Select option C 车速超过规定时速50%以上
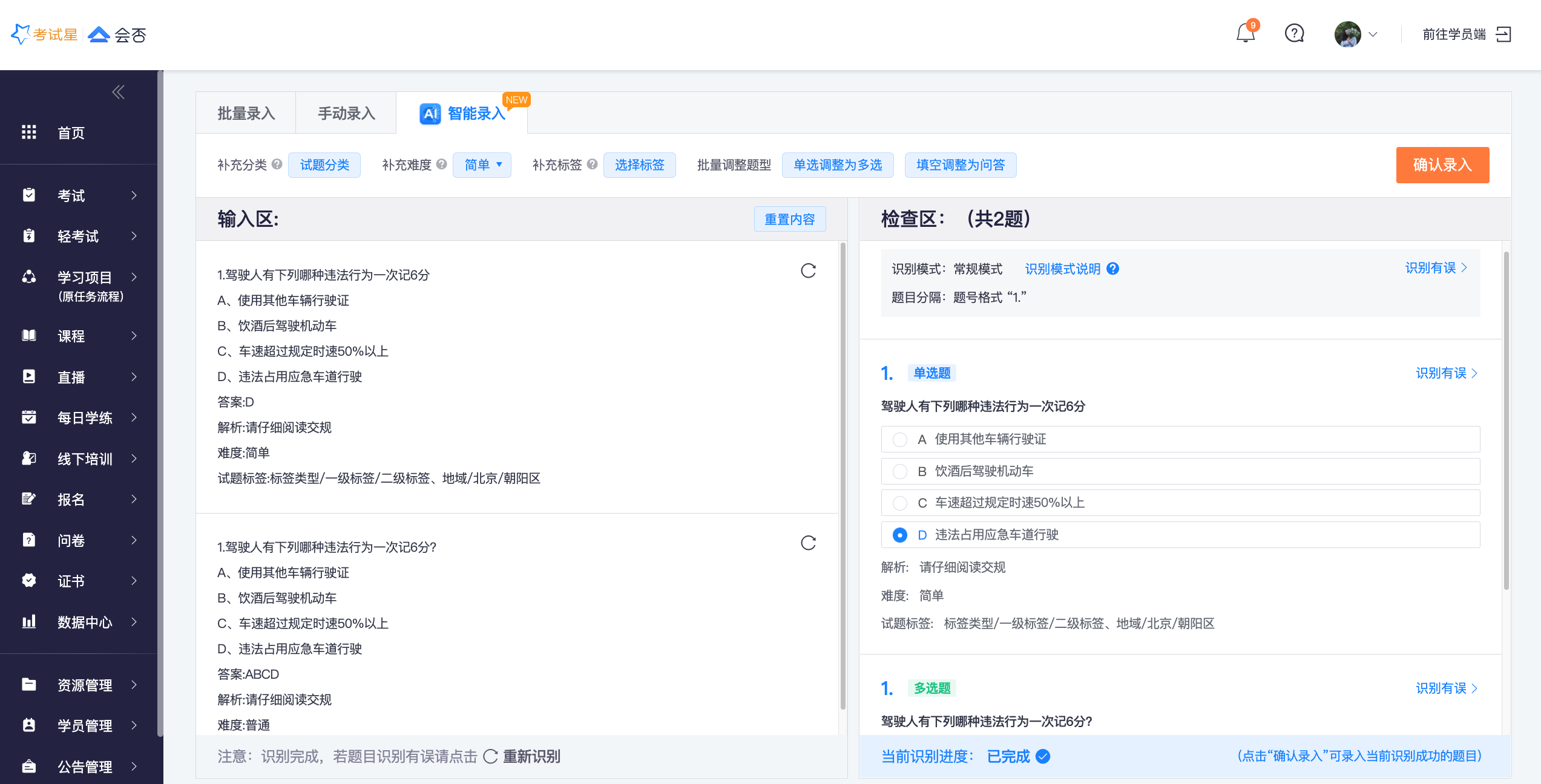This screenshot has height=784, width=1541. [x=900, y=503]
